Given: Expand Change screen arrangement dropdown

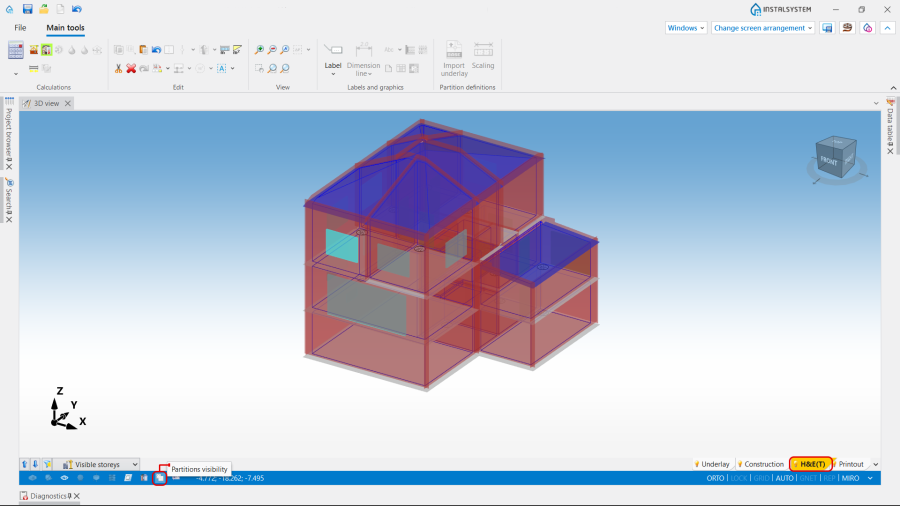Looking at the screenshot, I should tap(763, 28).
